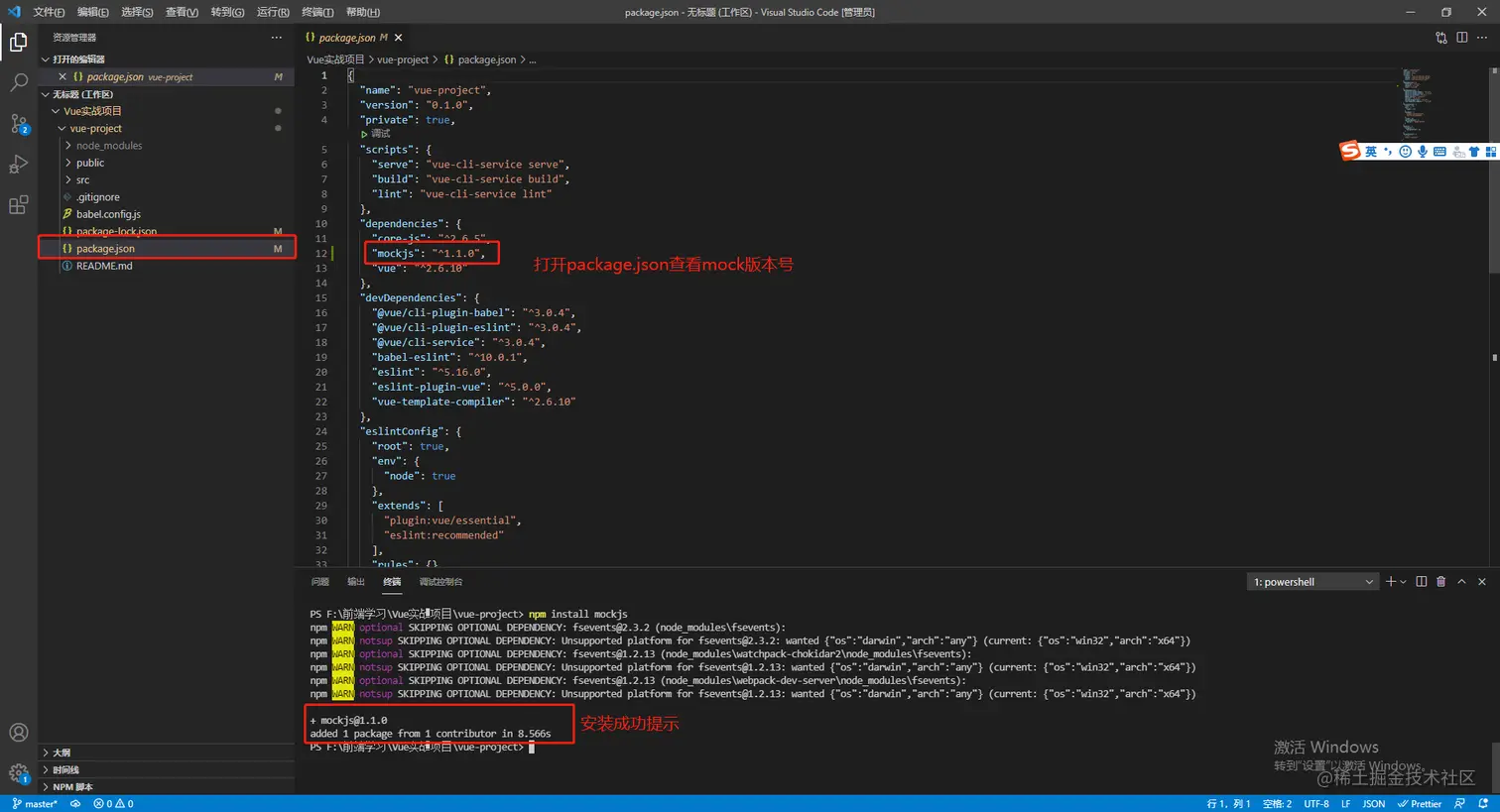Click the explorer panel more actions ellipsis
Viewport: 1500px width, 812px height.
[x=276, y=38]
